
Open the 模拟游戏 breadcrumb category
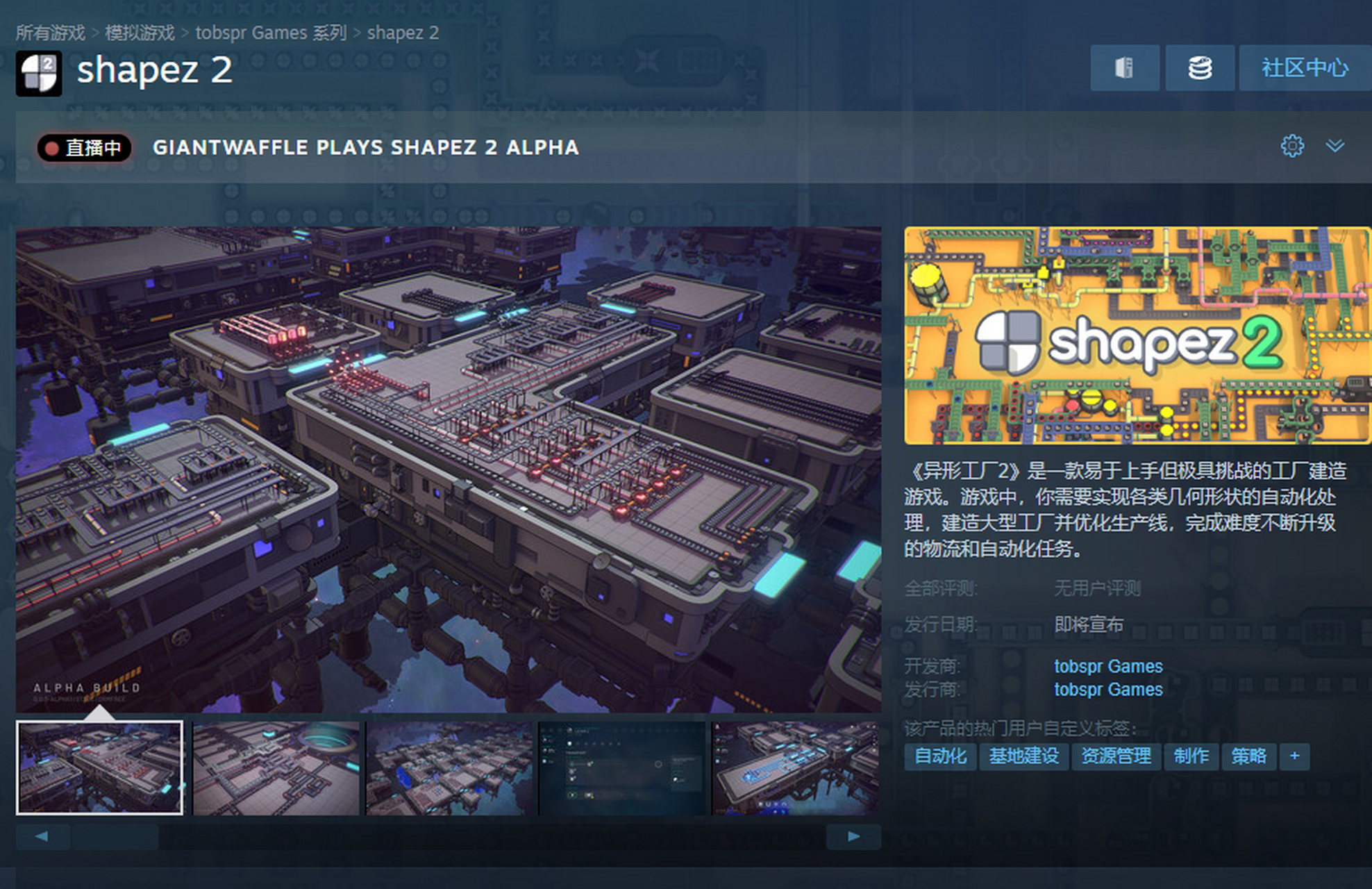tap(140, 32)
